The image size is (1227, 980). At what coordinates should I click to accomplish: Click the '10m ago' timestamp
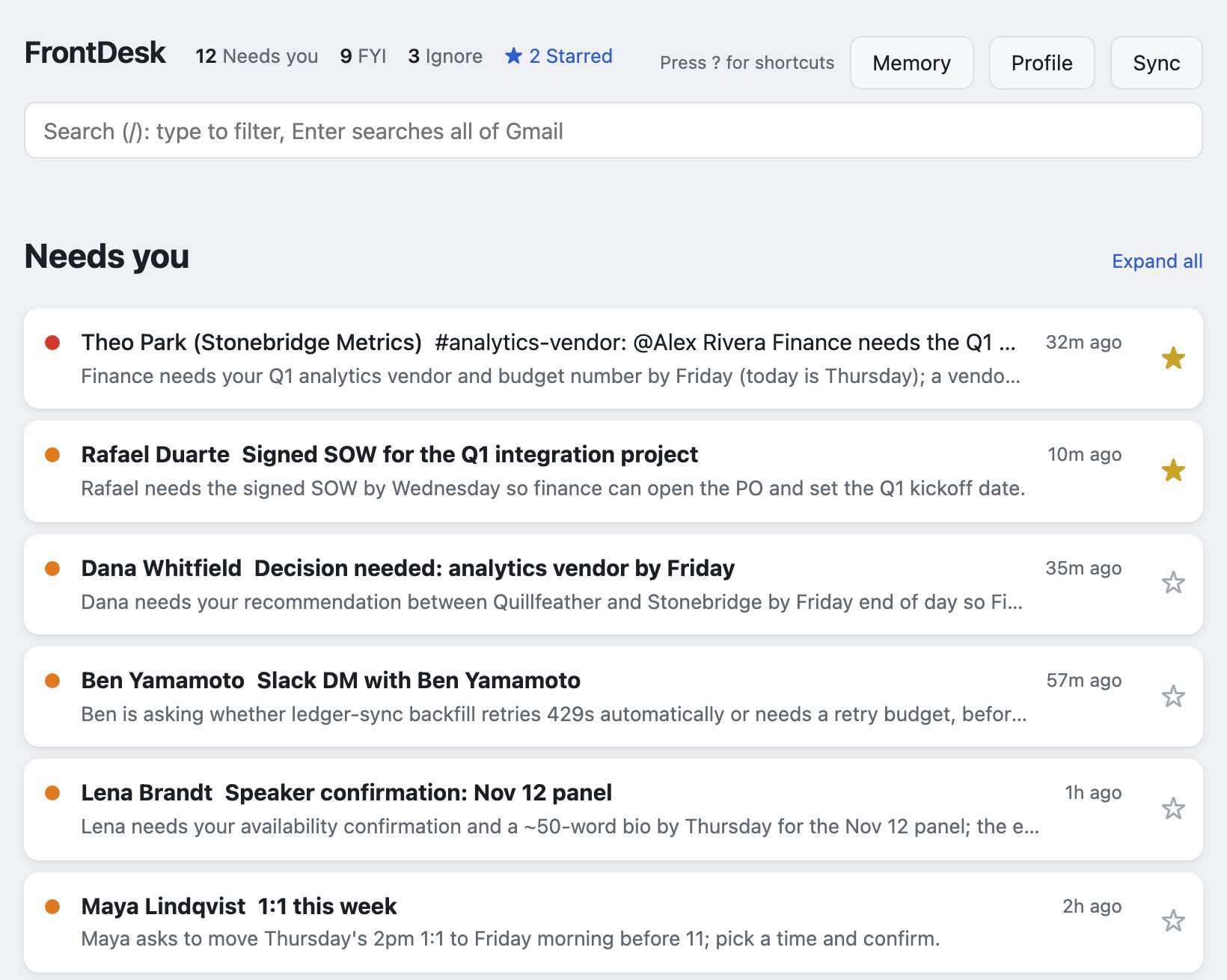click(x=1084, y=455)
